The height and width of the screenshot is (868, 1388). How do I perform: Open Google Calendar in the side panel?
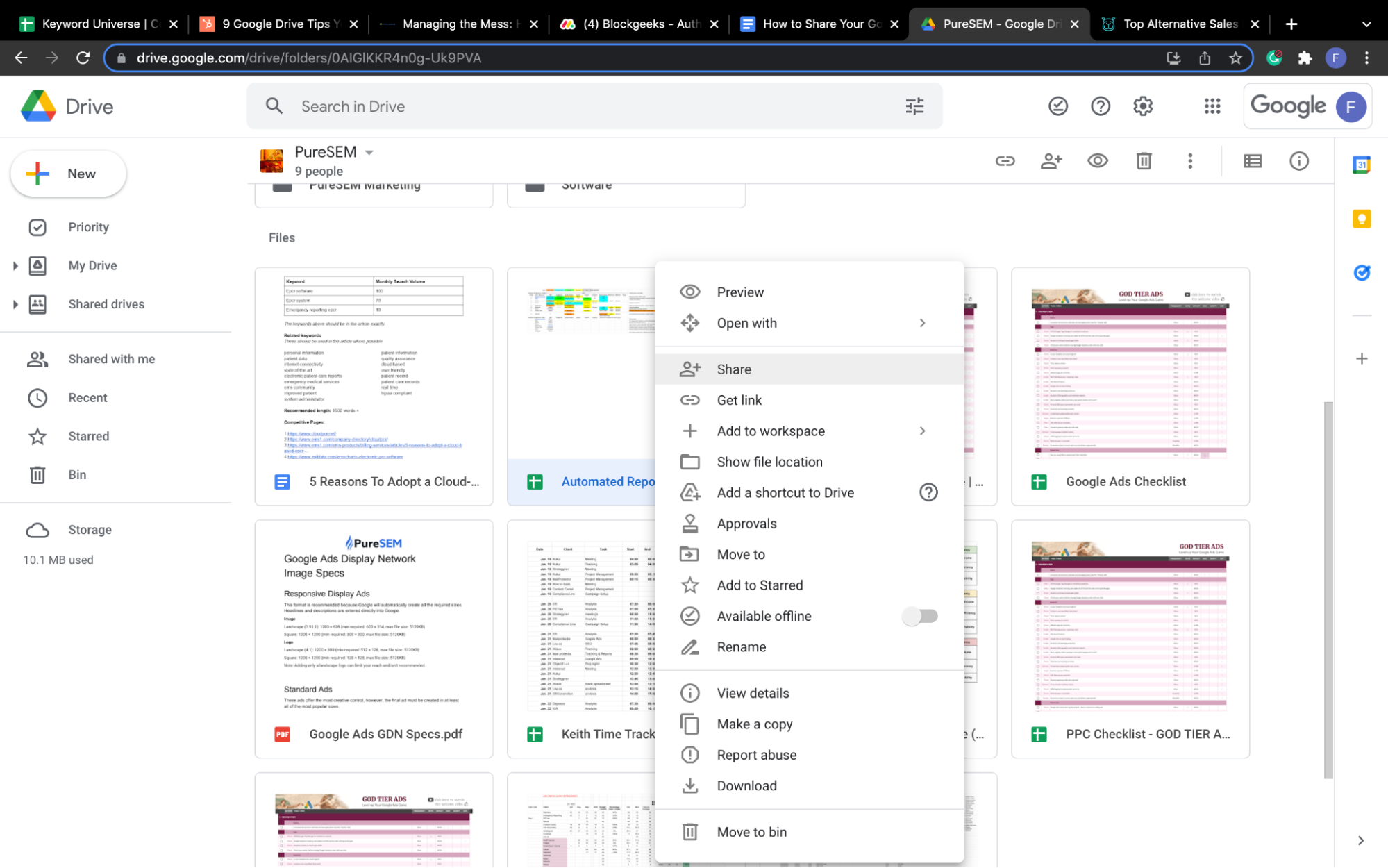click(1361, 165)
